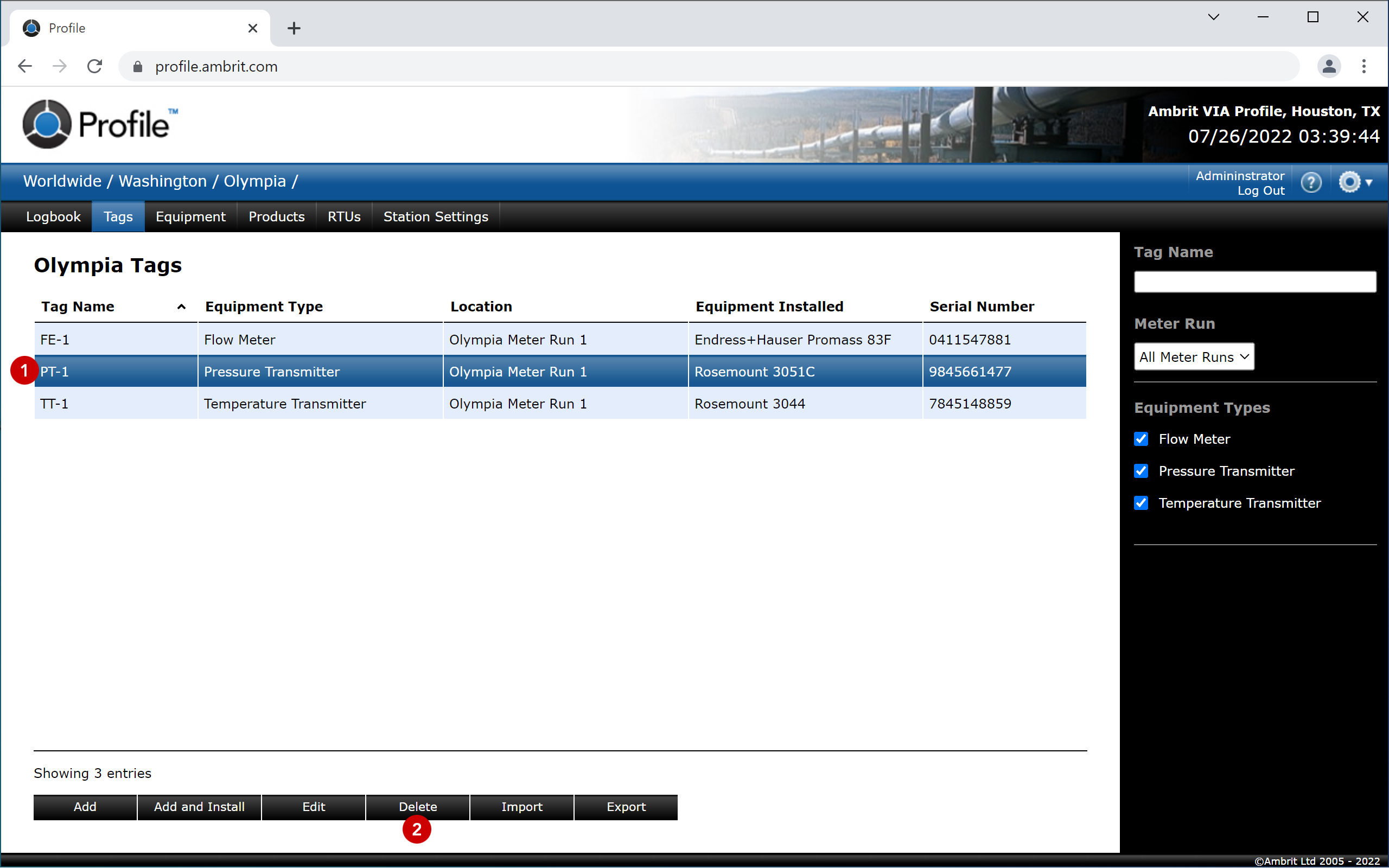
Task: Go to the RTUs tab
Action: pyautogui.click(x=345, y=217)
